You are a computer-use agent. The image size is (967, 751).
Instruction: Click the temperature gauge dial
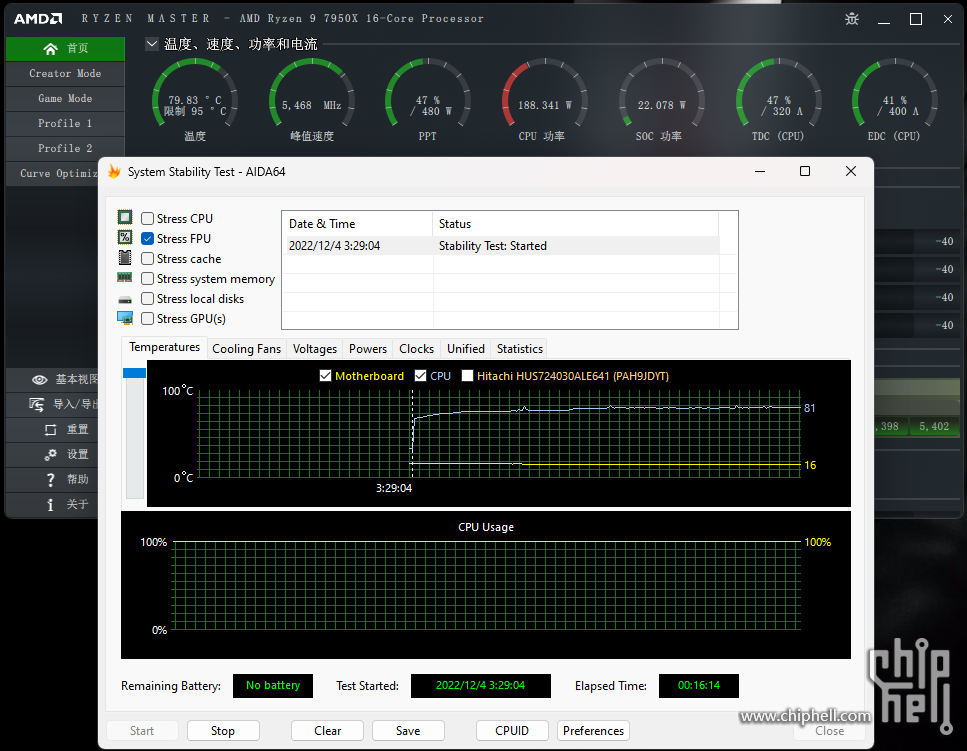coord(195,92)
